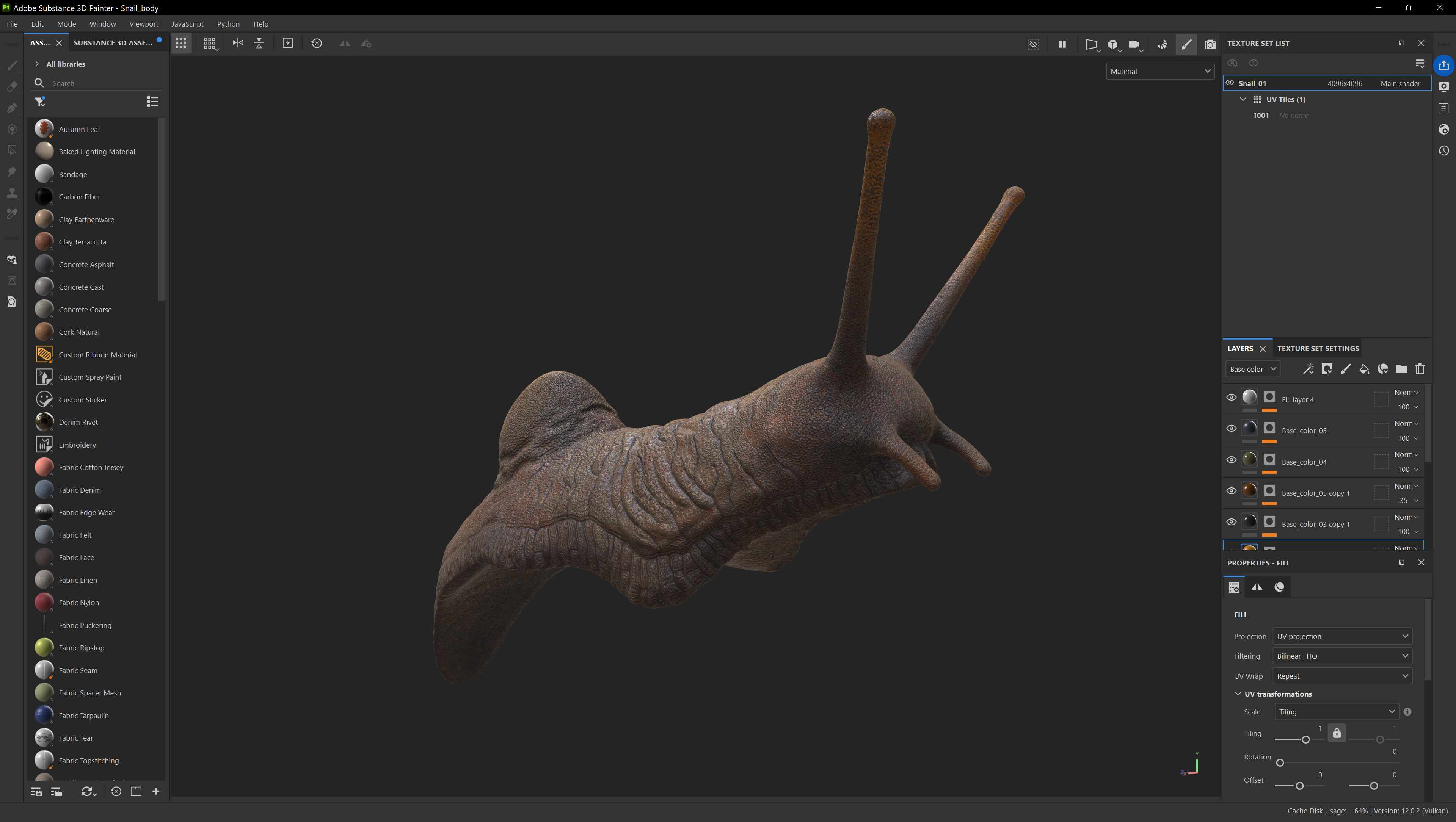Collapse the UV Tiles (1) tree
1456x822 pixels.
pos(1243,99)
